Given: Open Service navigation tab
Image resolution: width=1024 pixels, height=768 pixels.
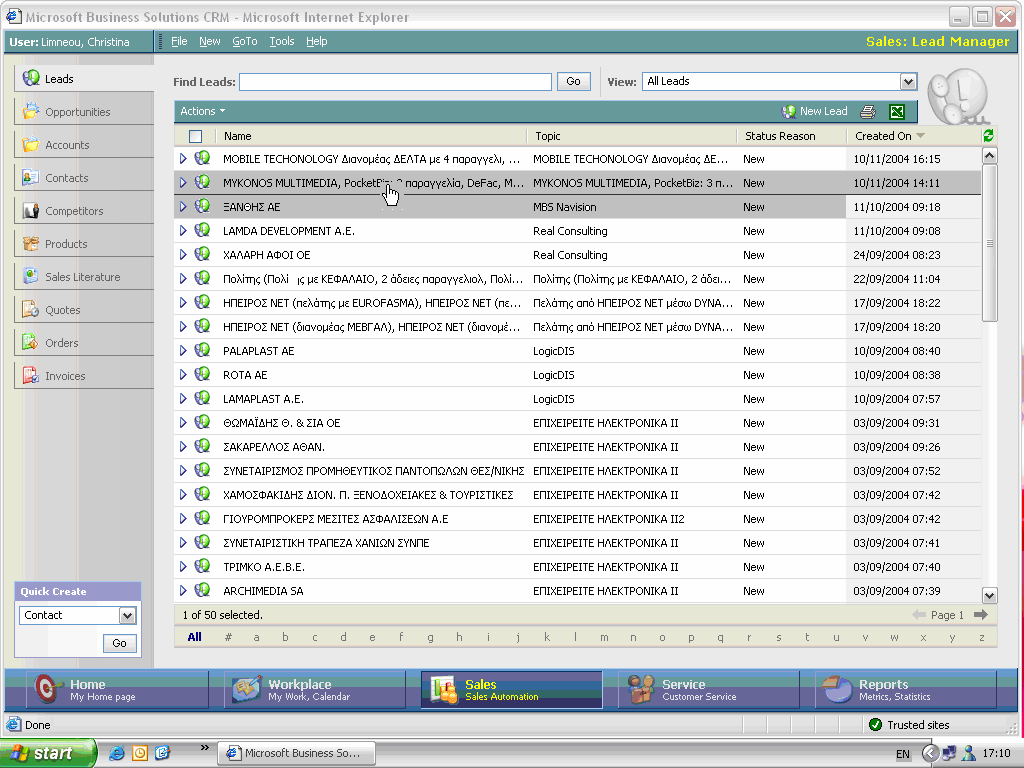Looking at the screenshot, I should pos(709,690).
